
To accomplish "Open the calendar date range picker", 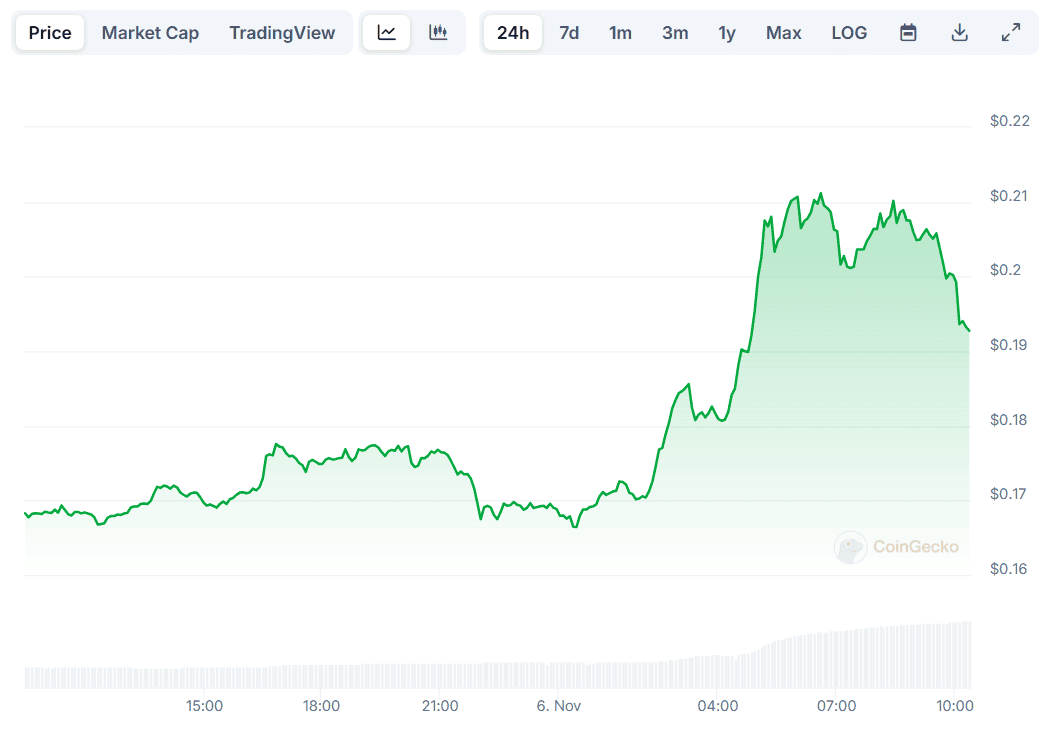I will [908, 33].
